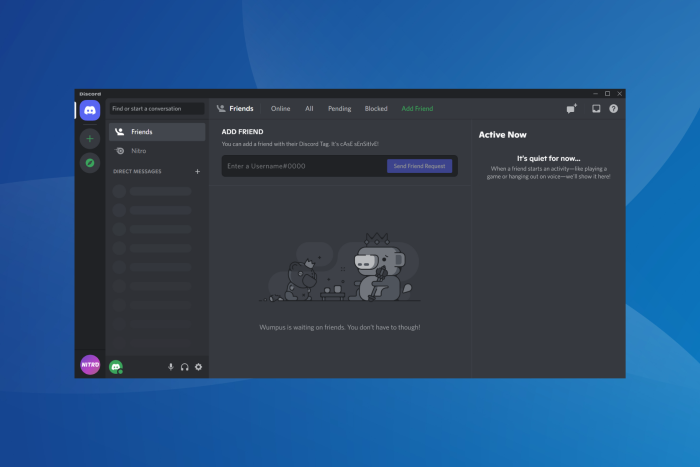This screenshot has height=467, width=700.
Task: Open the Discord home logo button
Action: [x=90, y=110]
